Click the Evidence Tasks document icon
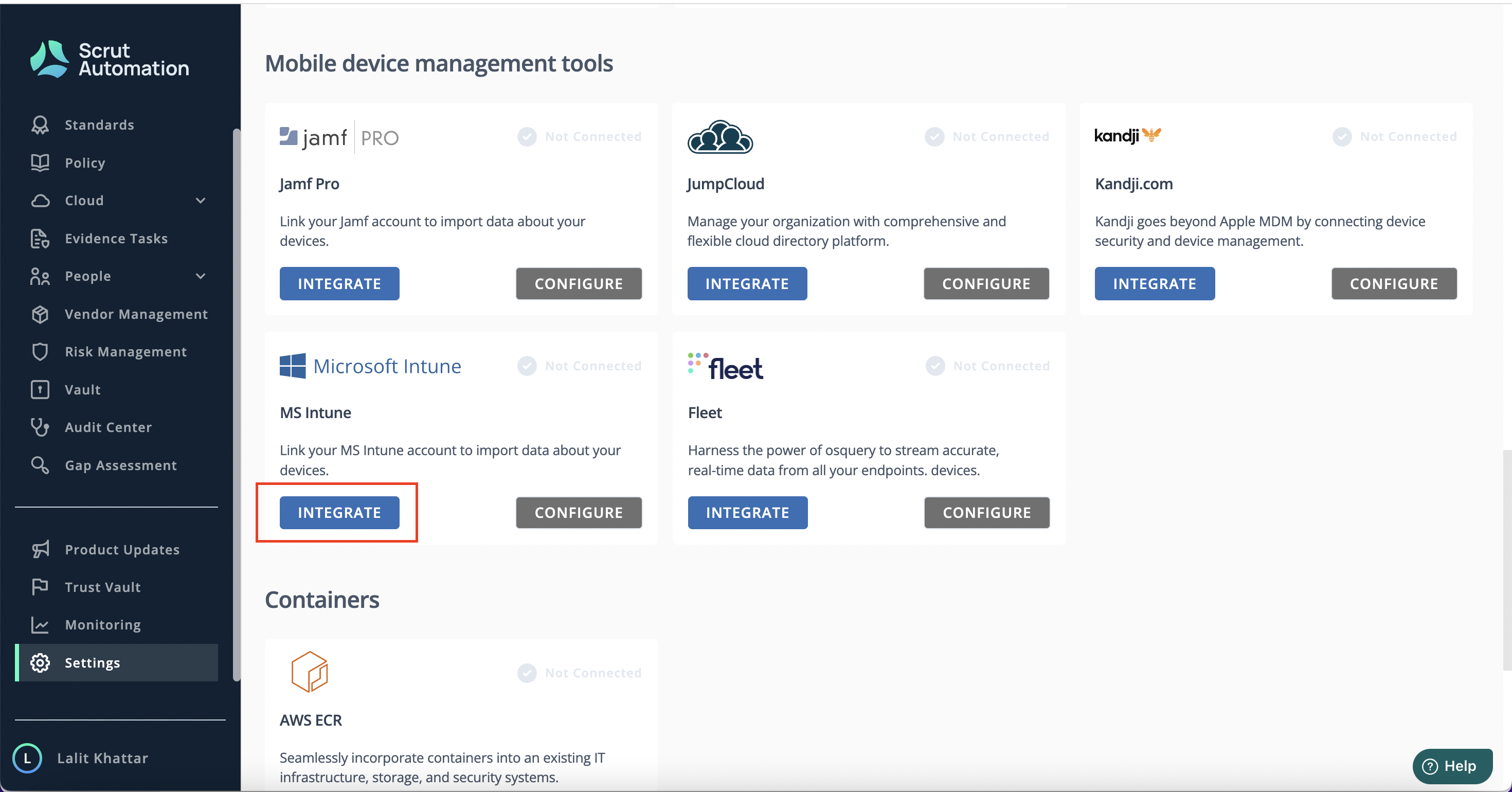This screenshot has height=792, width=1512. pyautogui.click(x=40, y=238)
